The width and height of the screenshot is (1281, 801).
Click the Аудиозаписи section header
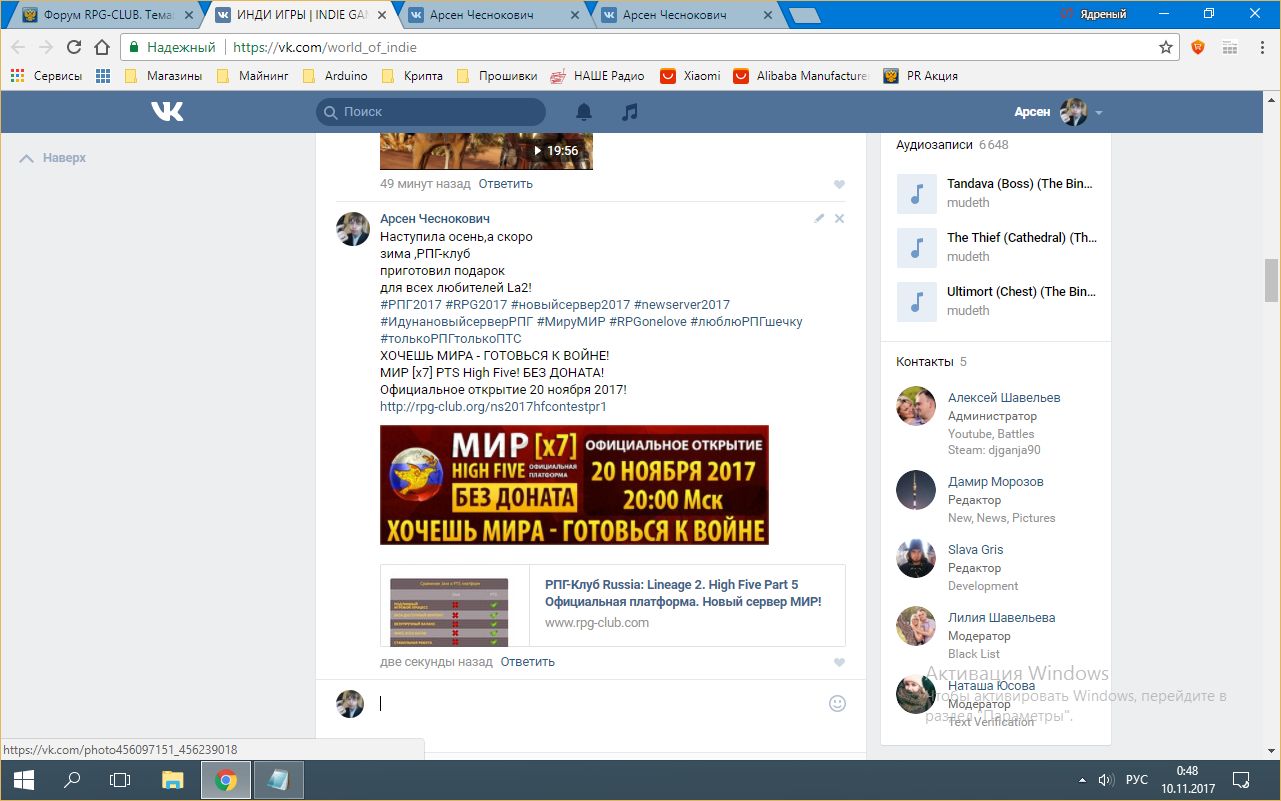(952, 144)
